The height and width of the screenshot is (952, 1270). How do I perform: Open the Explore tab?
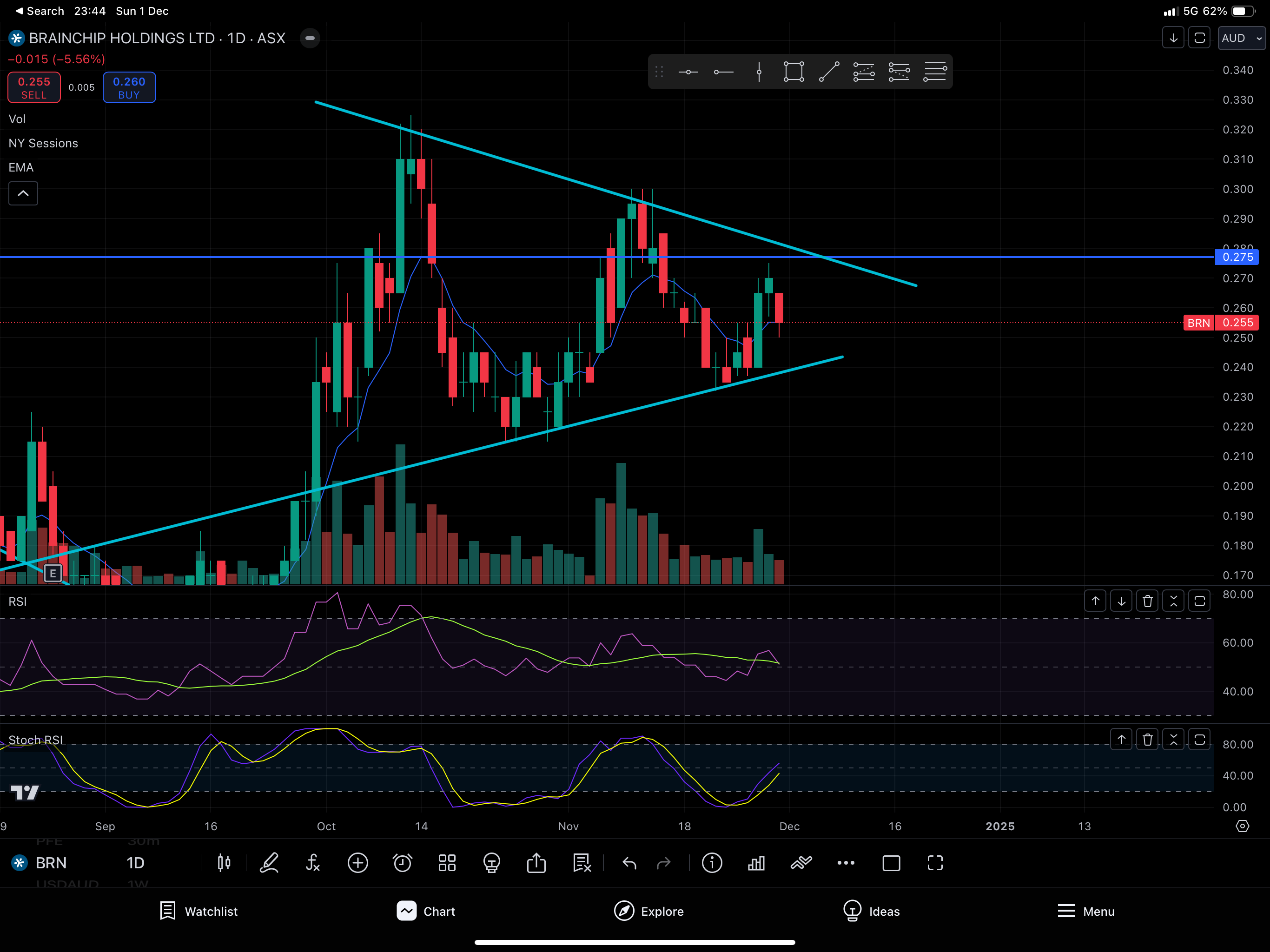pyautogui.click(x=649, y=911)
